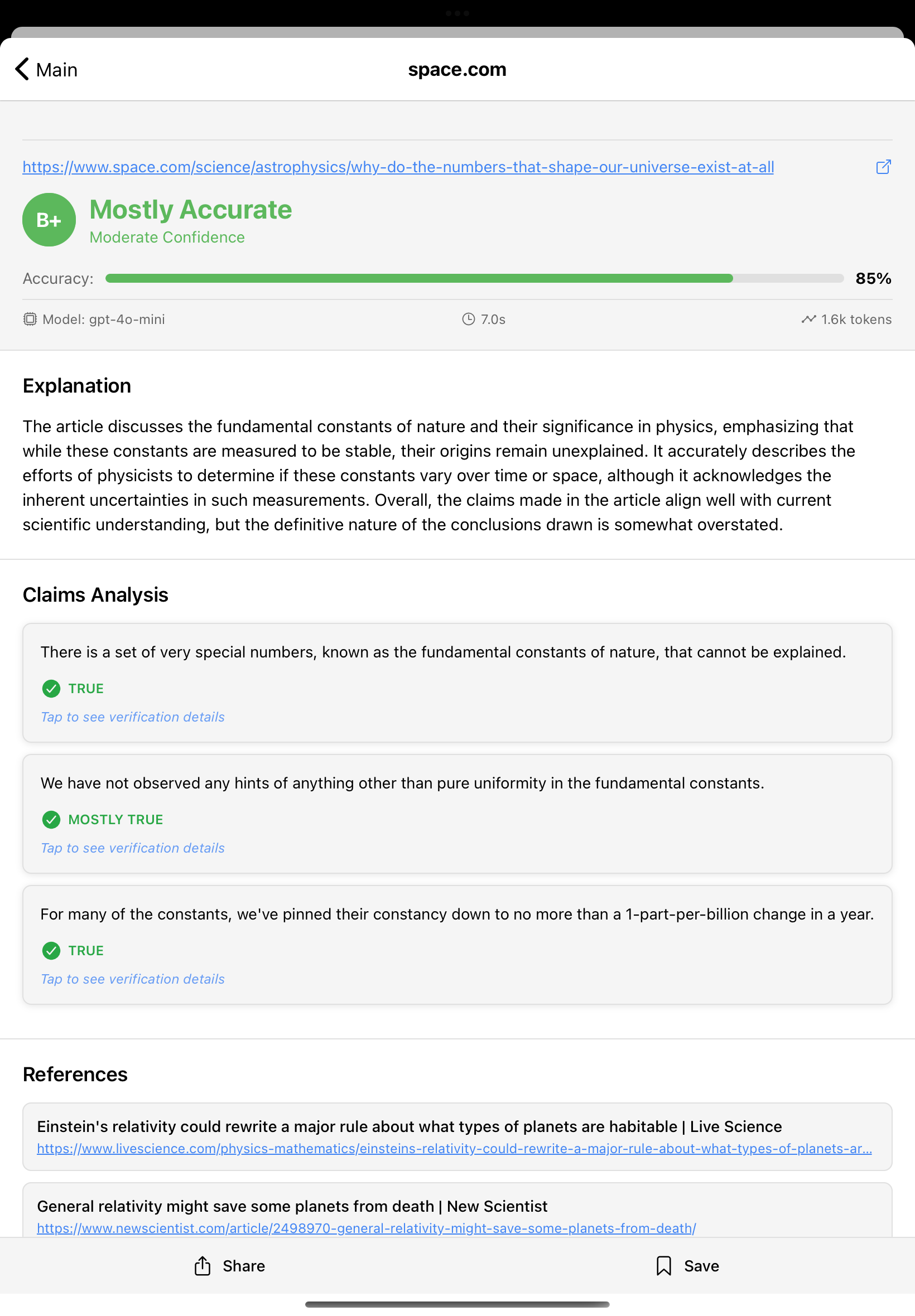Expand verification details for pure uniformity claim
The width and height of the screenshot is (915, 1316).
(132, 848)
